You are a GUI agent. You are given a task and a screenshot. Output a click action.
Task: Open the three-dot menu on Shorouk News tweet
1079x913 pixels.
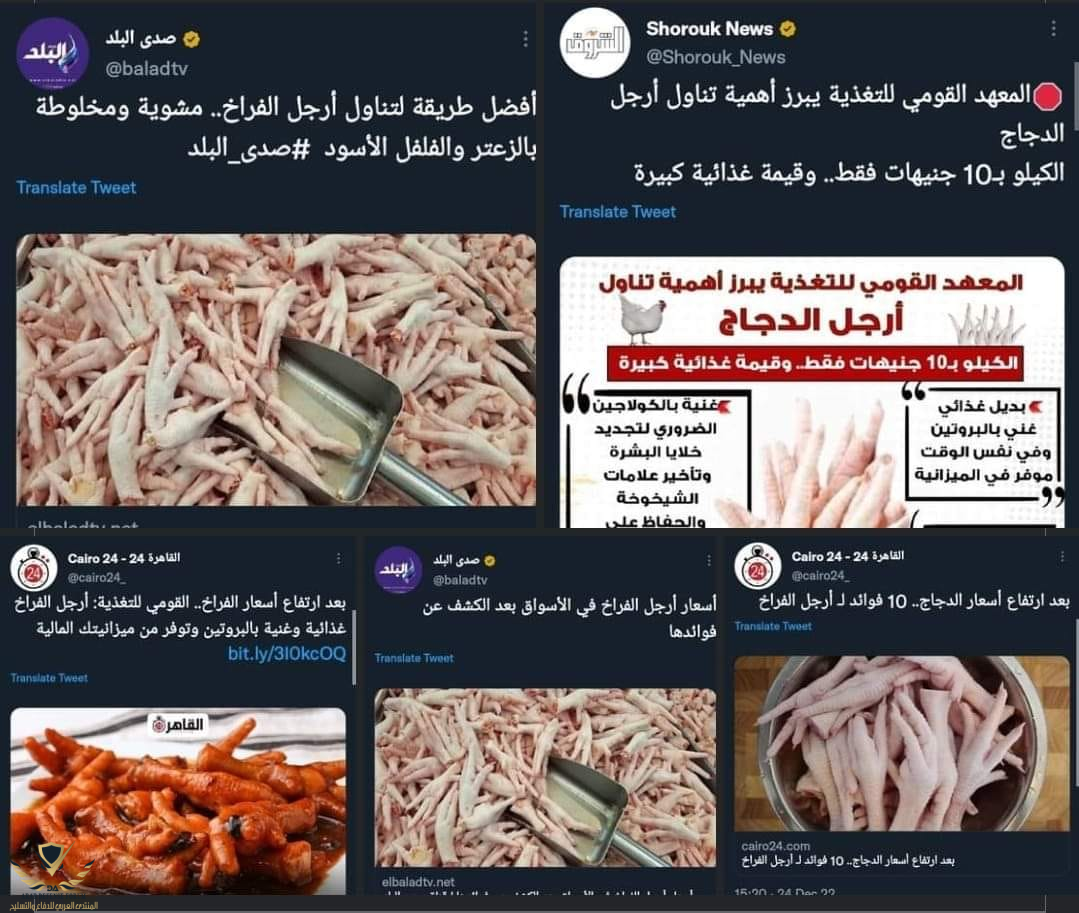[x=1054, y=28]
